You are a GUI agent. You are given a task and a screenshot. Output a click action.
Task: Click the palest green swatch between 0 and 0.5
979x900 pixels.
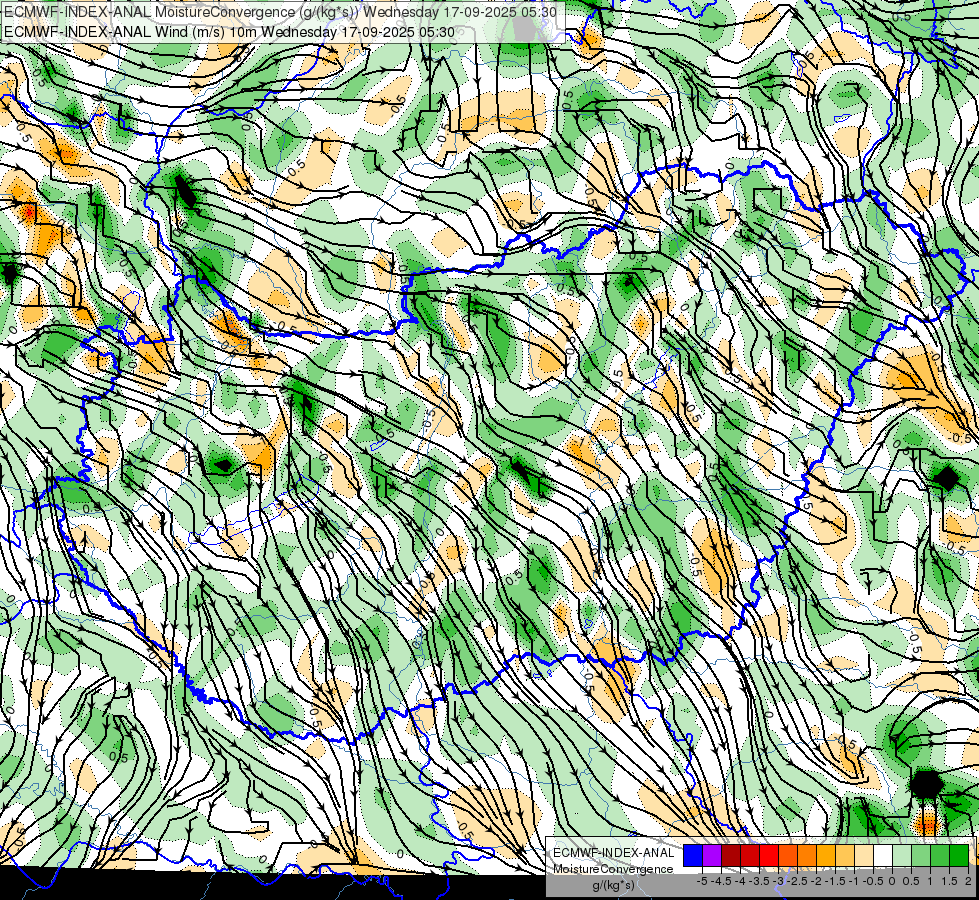903,856
